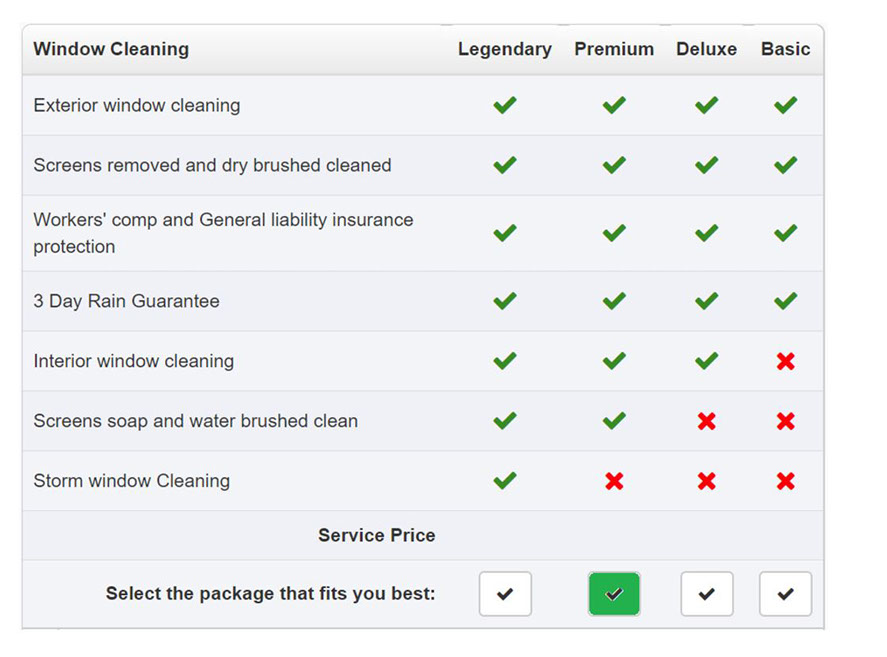Image resolution: width=887 pixels, height=657 pixels.
Task: Deselect the green Premium package checkbox
Action: click(x=614, y=594)
